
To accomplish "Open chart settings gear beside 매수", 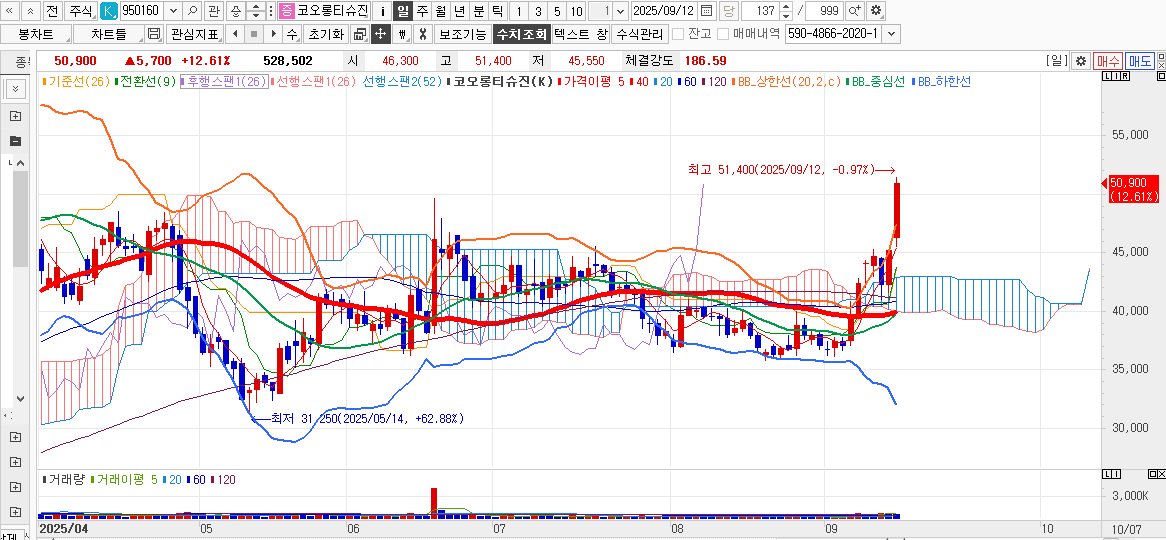I will (1080, 61).
